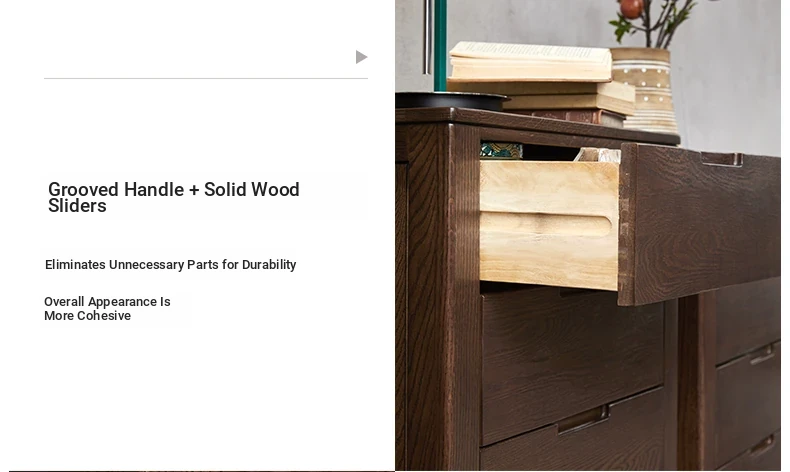
Task: Click the green lamp pole
Action: click(440, 45)
